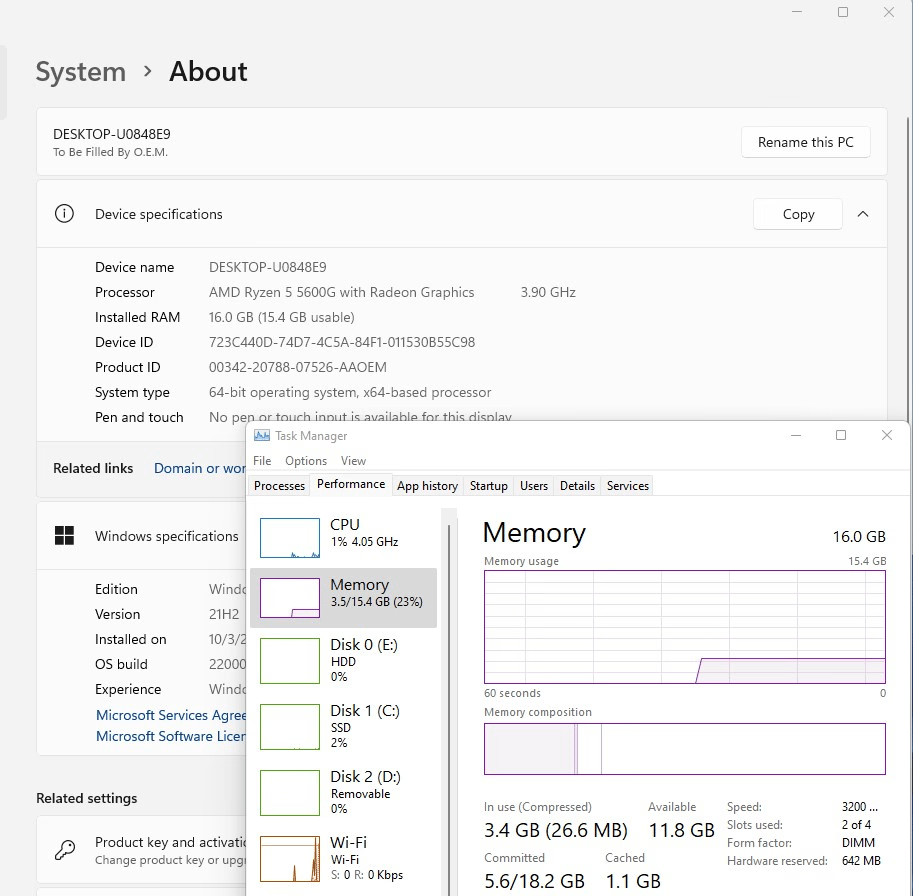
Task: Maximize the Task Manager window
Action: [841, 435]
